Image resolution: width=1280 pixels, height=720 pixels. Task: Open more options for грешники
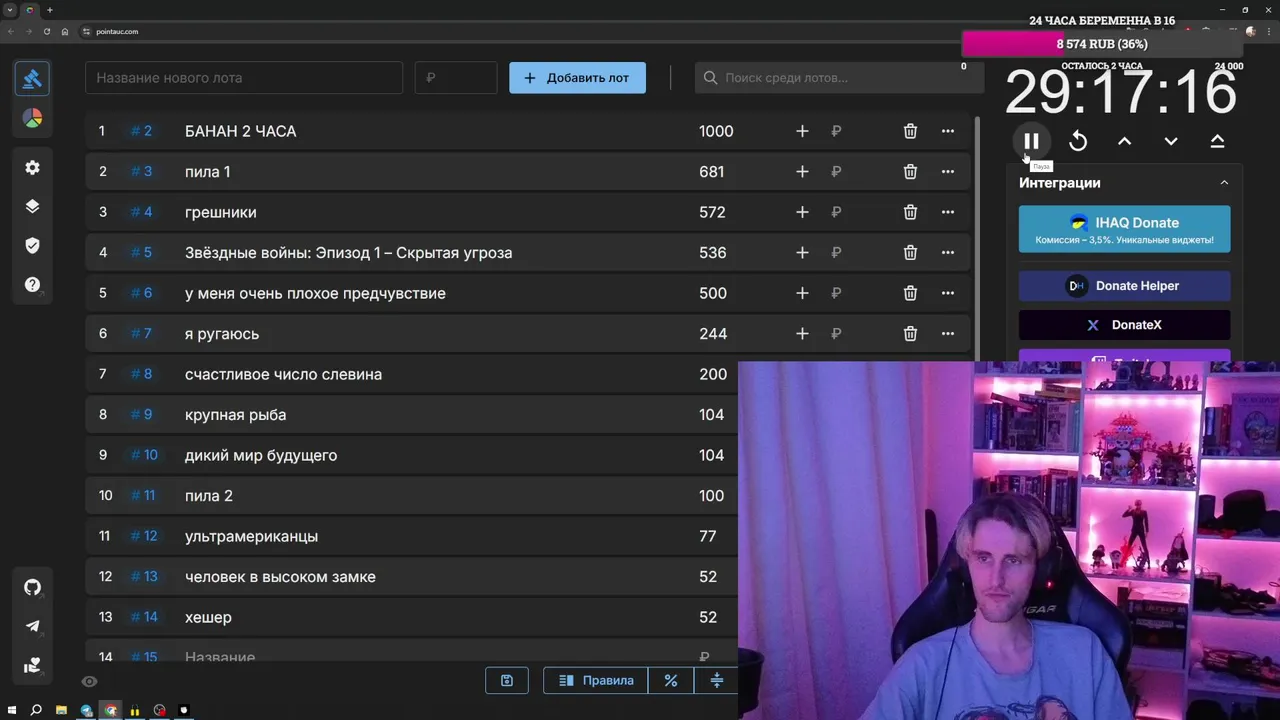pos(948,212)
